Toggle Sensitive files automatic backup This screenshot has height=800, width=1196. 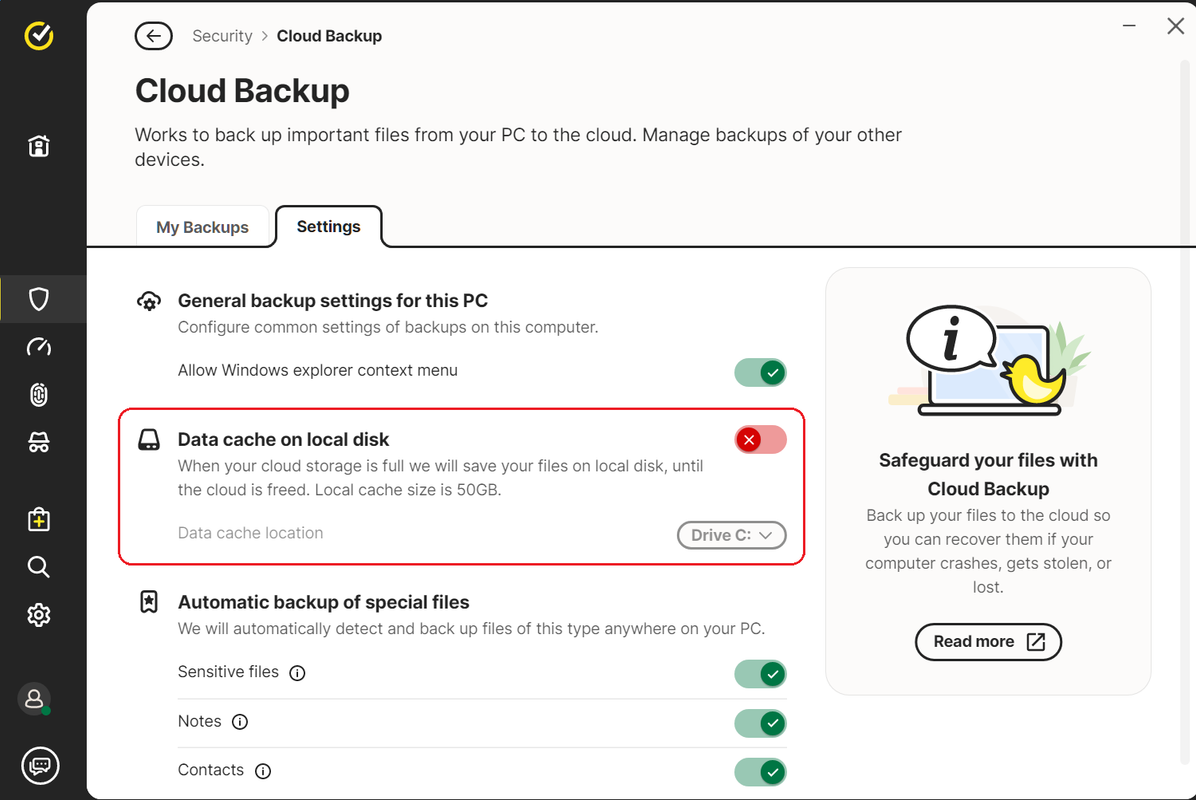pyautogui.click(x=760, y=674)
